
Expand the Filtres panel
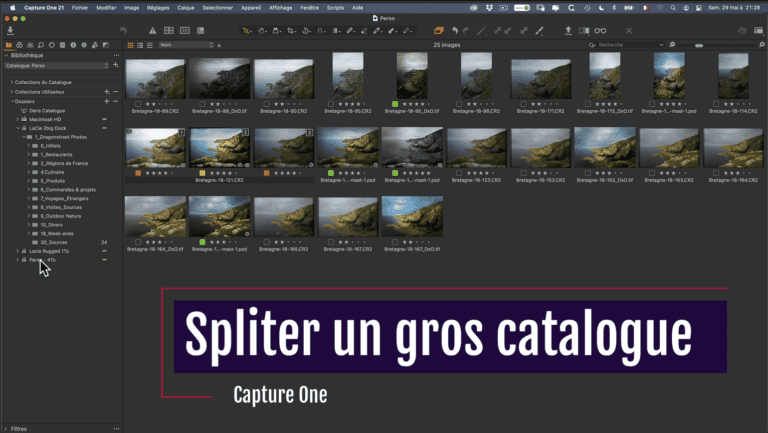[x=6, y=429]
